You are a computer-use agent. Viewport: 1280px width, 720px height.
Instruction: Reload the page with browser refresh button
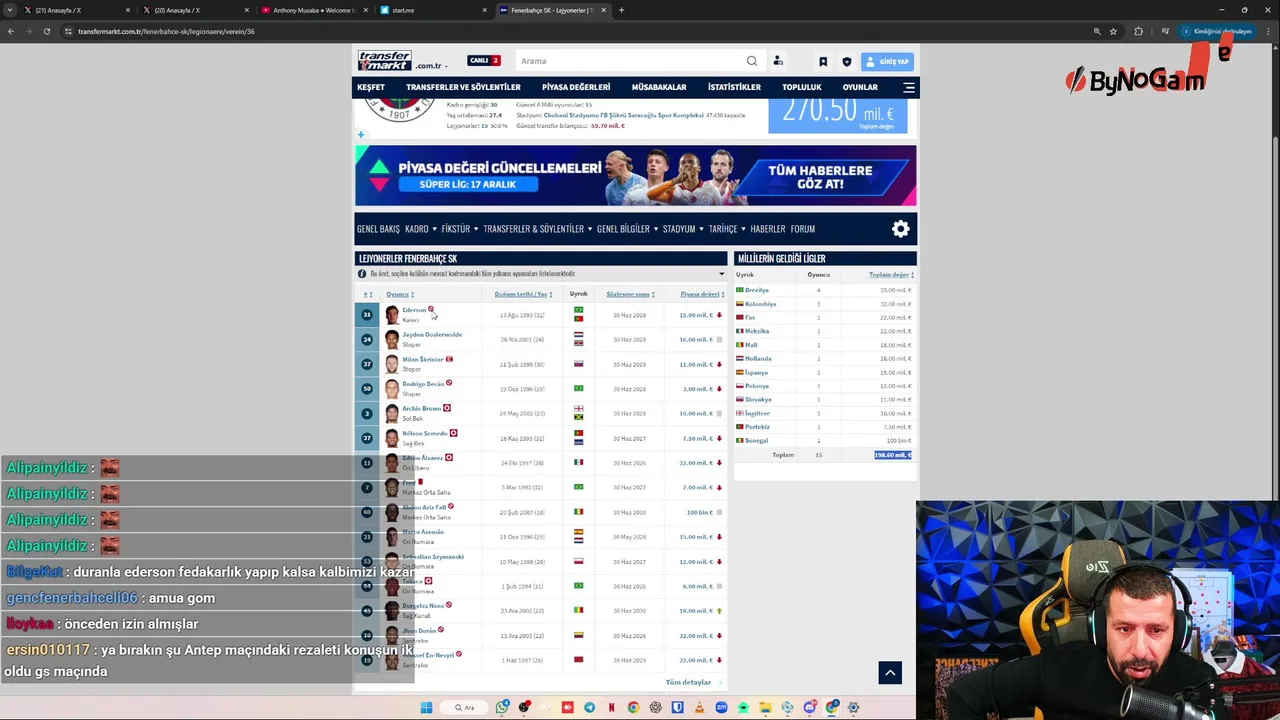click(x=46, y=31)
